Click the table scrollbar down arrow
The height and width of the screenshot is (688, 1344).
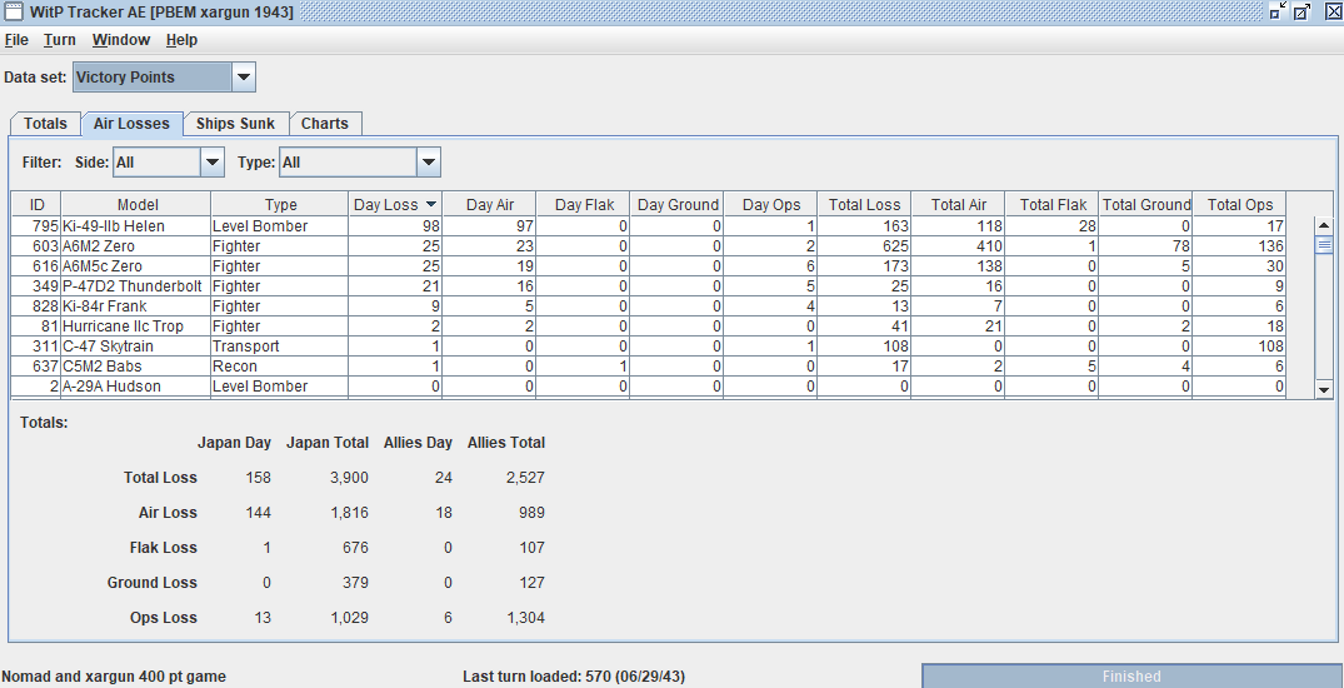click(x=1322, y=389)
